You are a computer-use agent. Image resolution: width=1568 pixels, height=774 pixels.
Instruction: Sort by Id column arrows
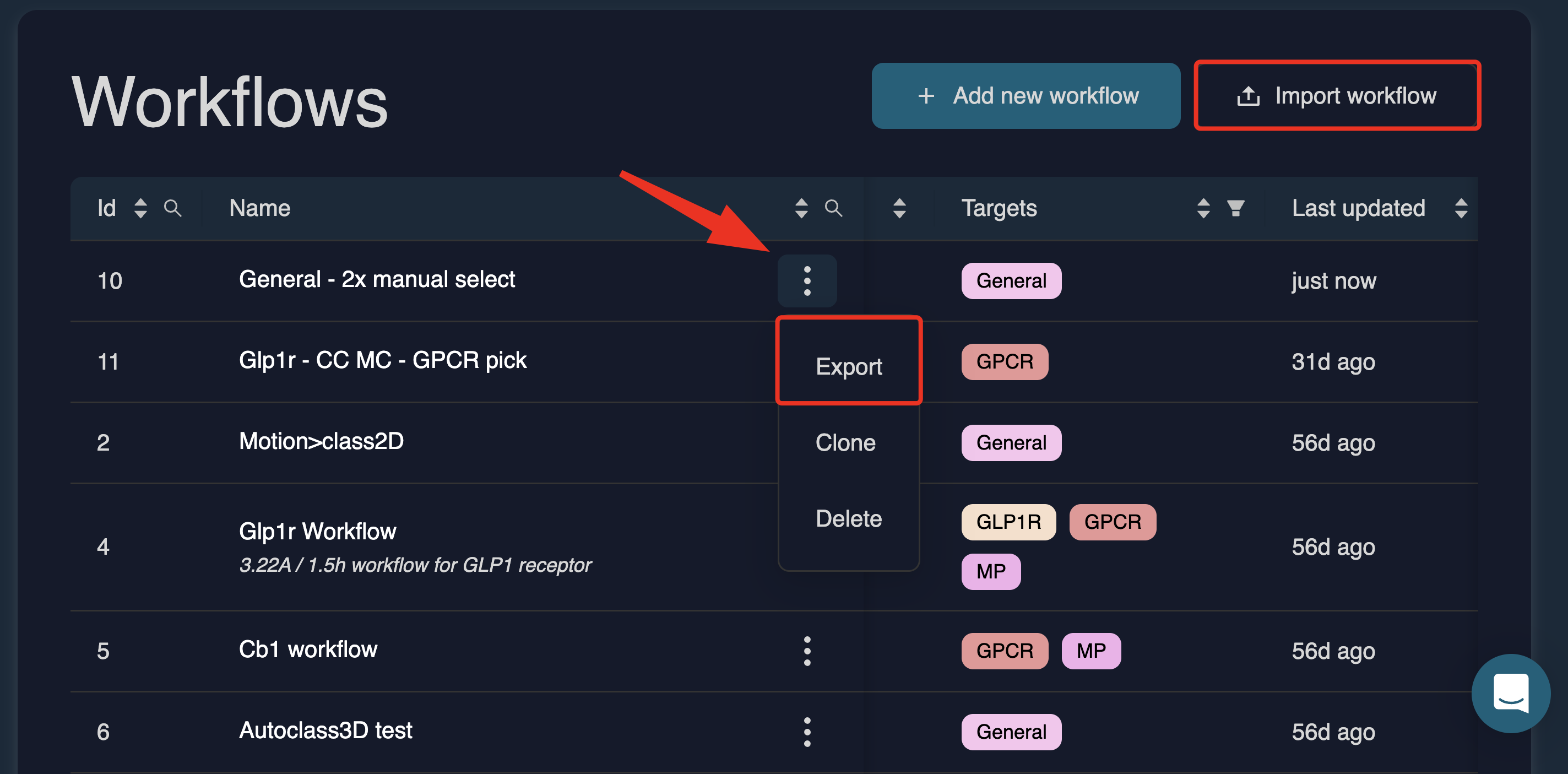pos(140,208)
